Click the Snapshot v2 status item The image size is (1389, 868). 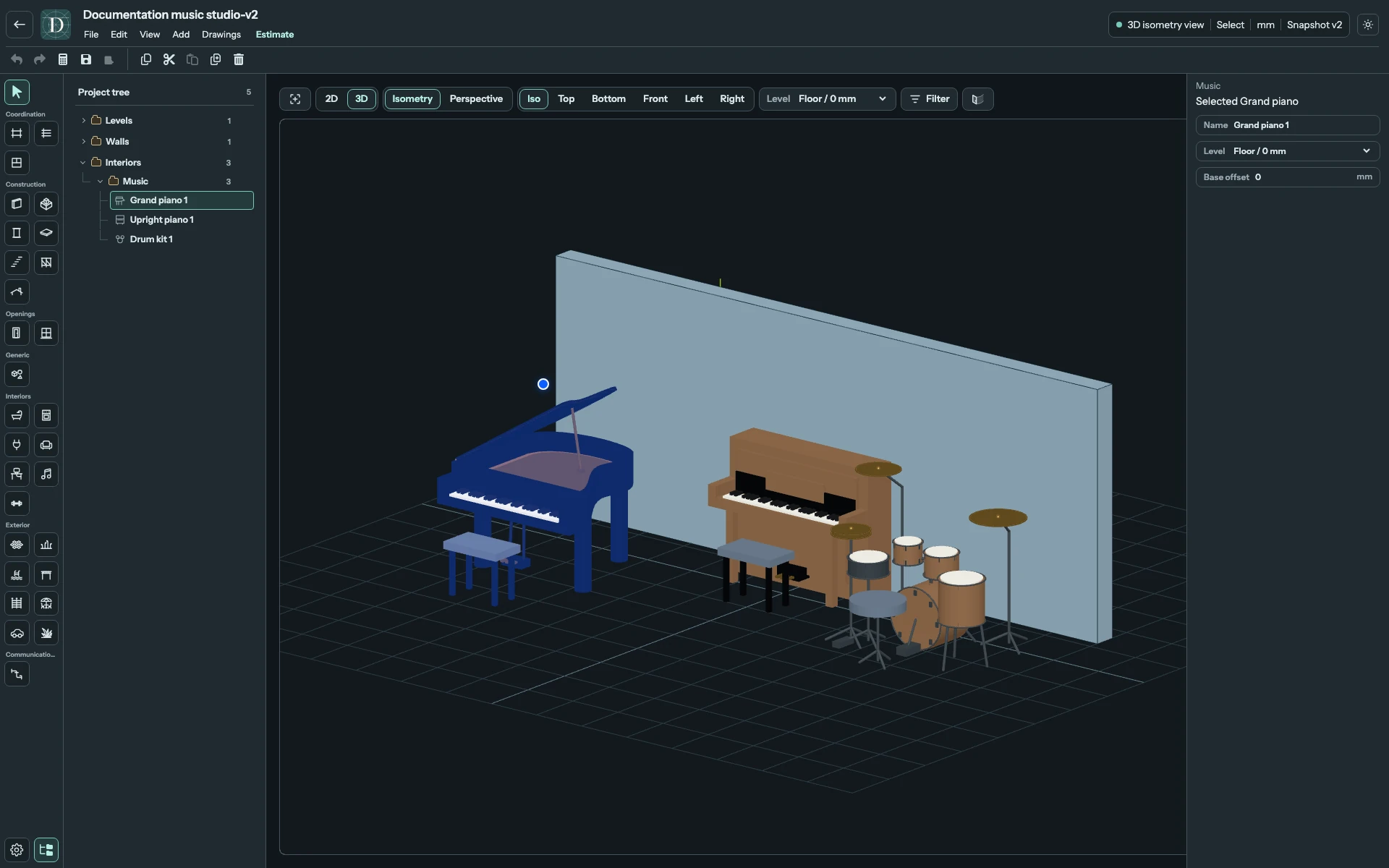click(1314, 25)
